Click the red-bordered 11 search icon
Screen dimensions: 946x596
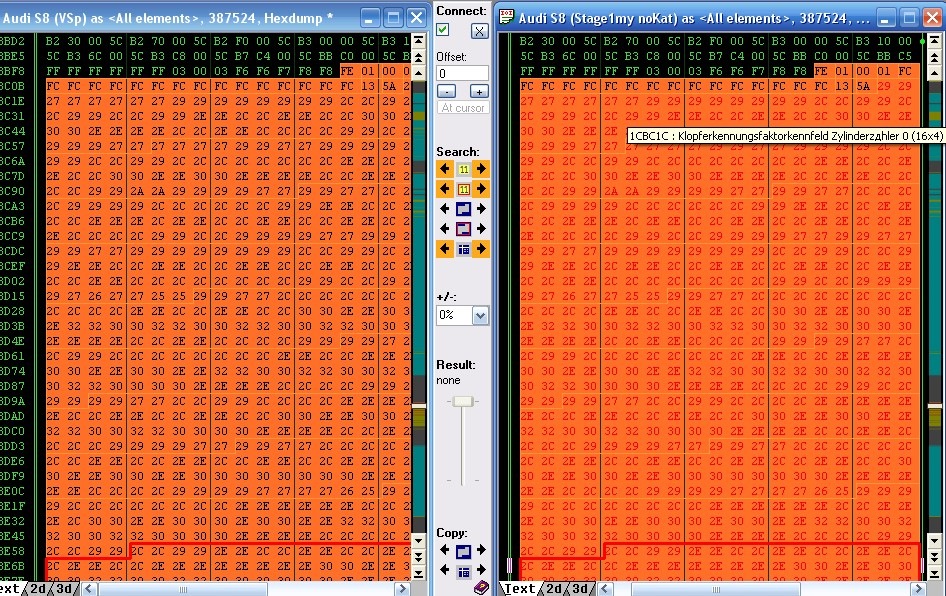coord(463,189)
